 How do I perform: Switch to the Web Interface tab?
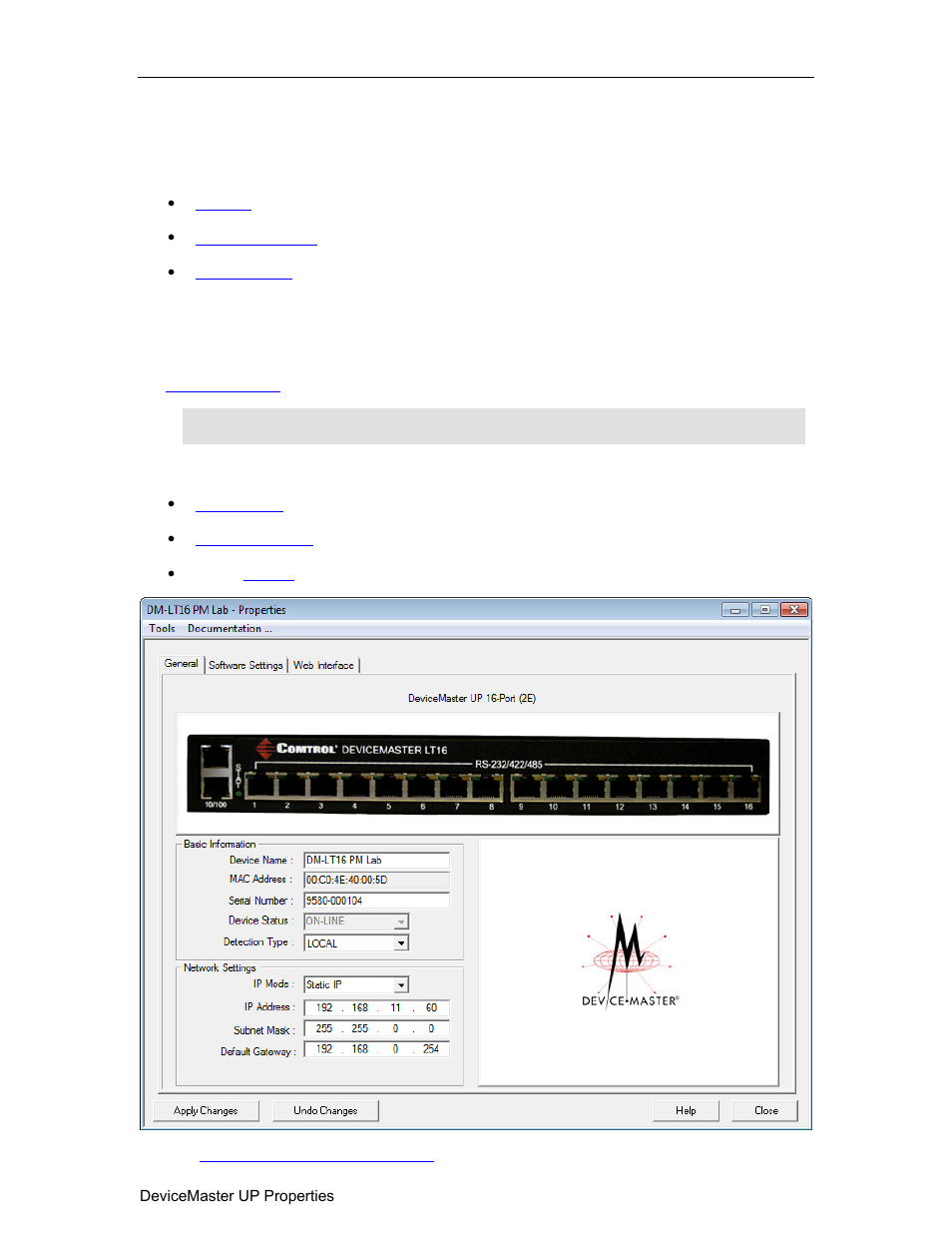323,665
